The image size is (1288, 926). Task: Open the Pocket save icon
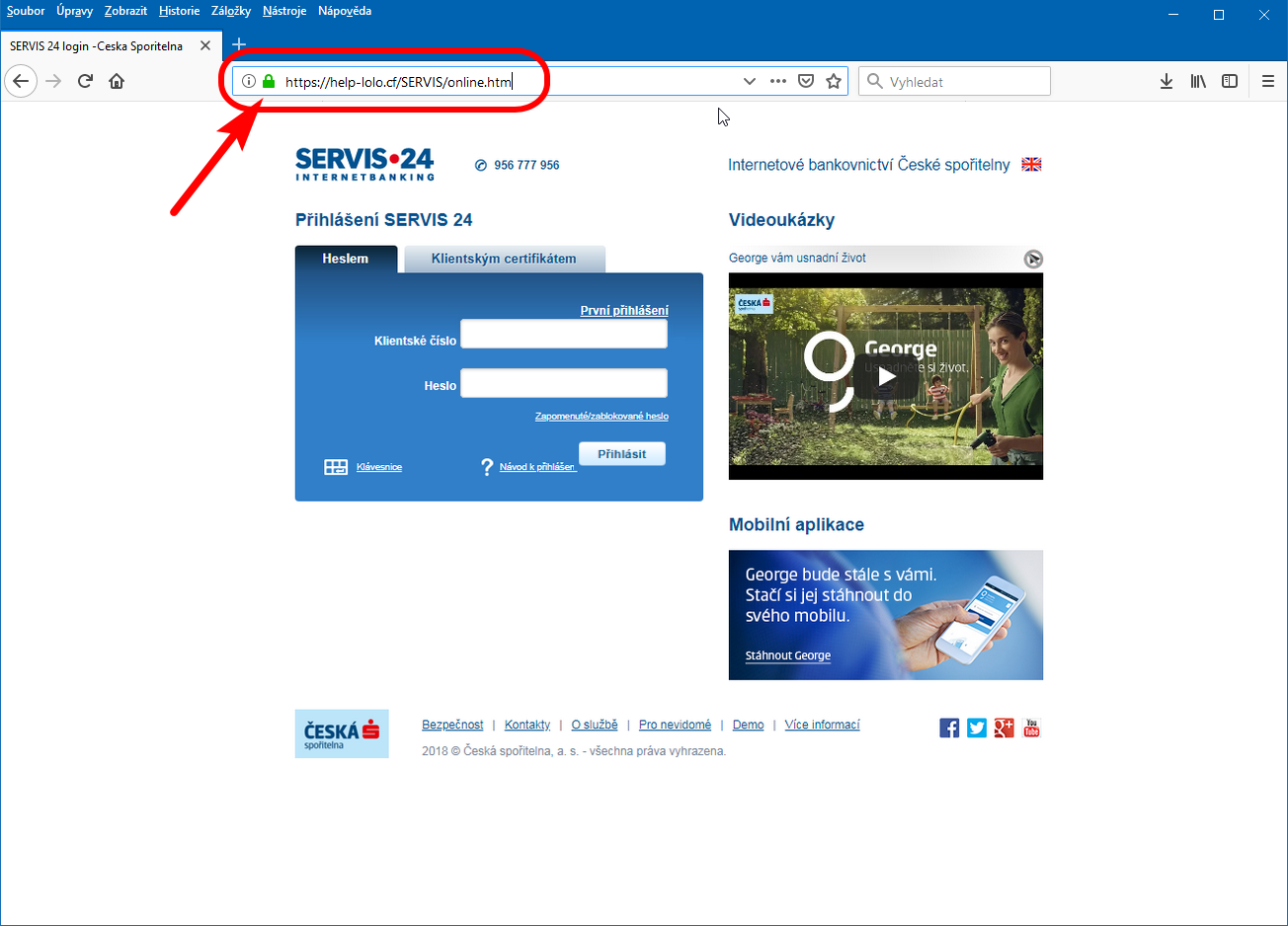click(x=806, y=81)
